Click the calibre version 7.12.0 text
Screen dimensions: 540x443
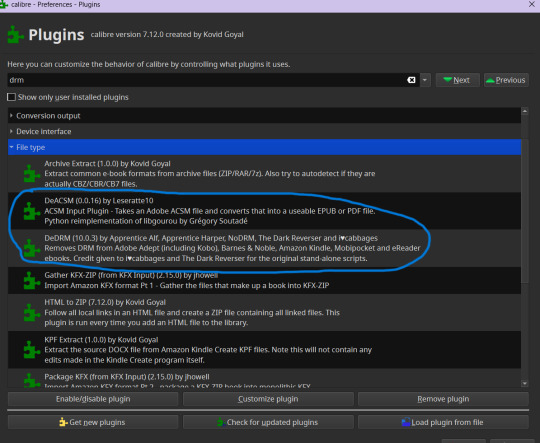pos(167,34)
